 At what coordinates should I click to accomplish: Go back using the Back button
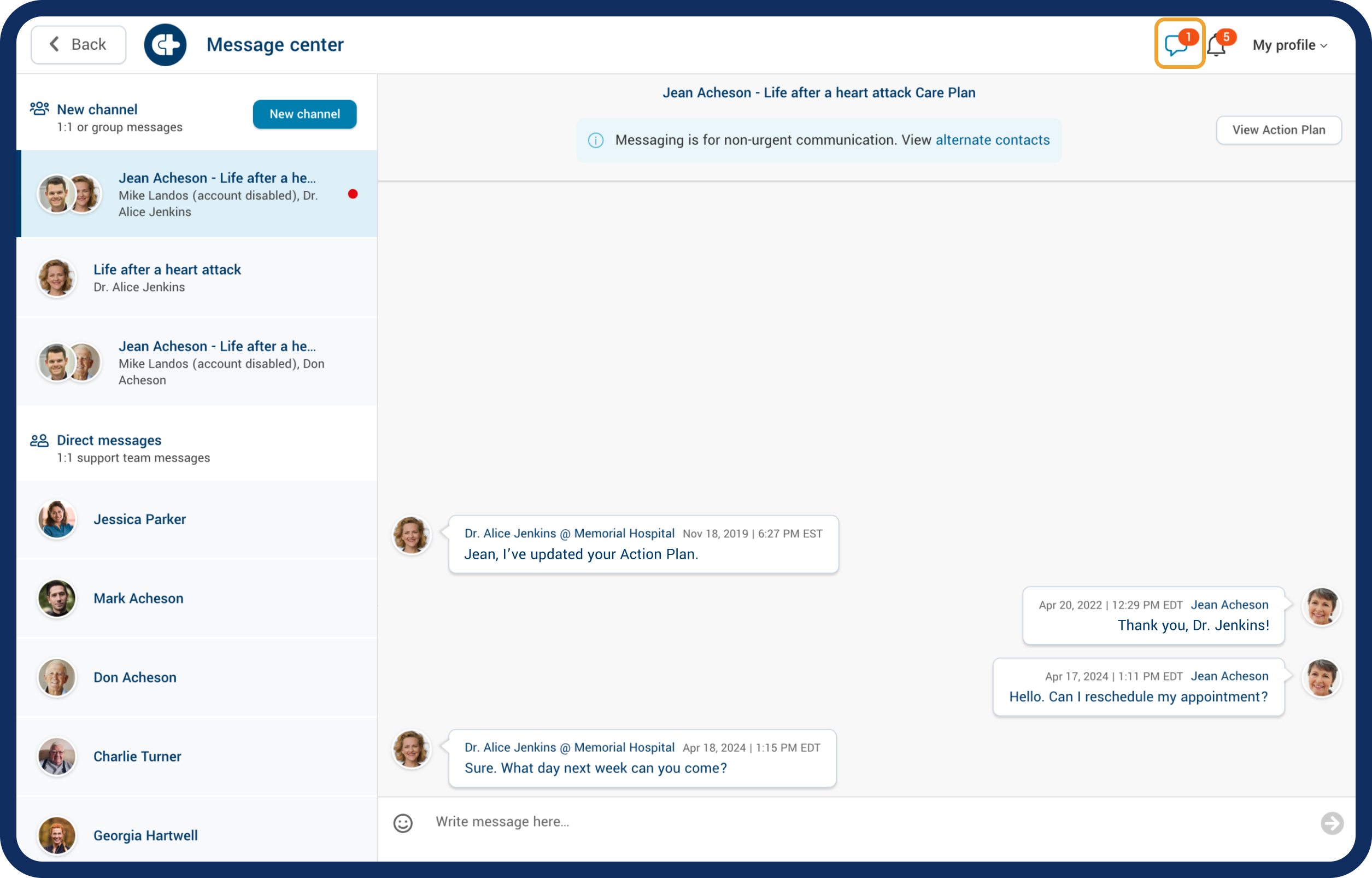pyautogui.click(x=78, y=44)
